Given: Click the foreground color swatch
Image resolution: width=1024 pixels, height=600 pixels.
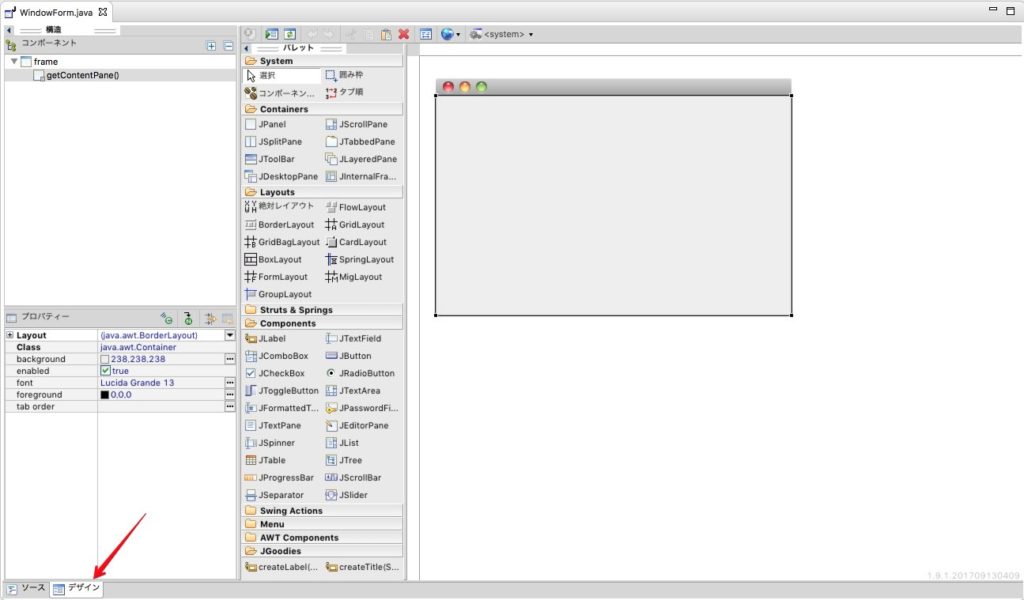Looking at the screenshot, I should tap(103, 394).
